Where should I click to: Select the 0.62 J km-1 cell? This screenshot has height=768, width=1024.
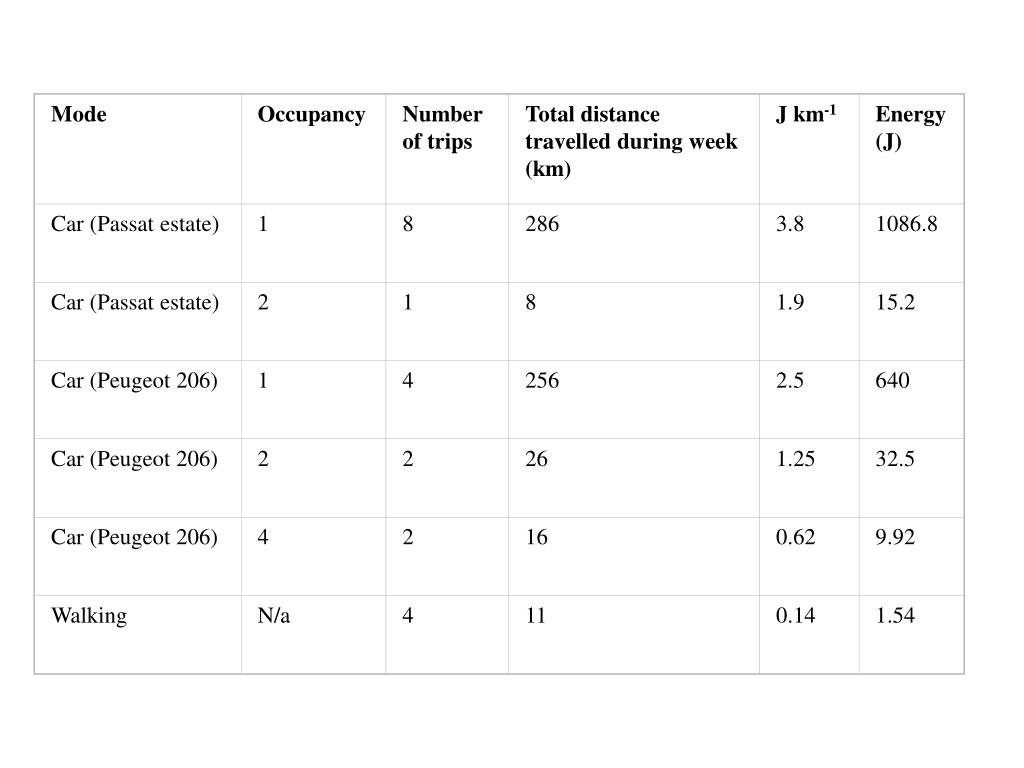point(795,537)
